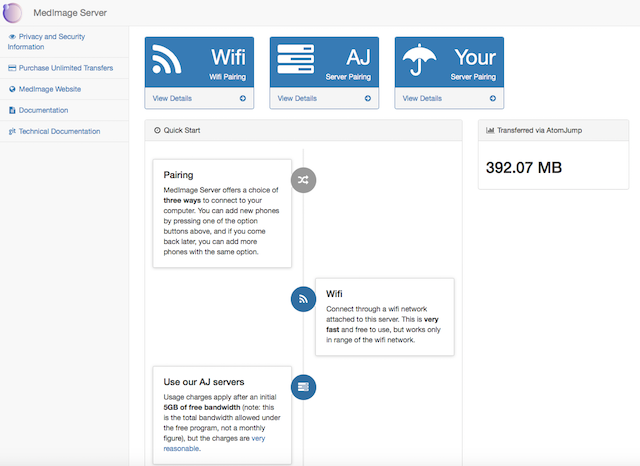Click the git icon beside Technical Documentation
This screenshot has height=466, width=640.
tap(12, 131)
